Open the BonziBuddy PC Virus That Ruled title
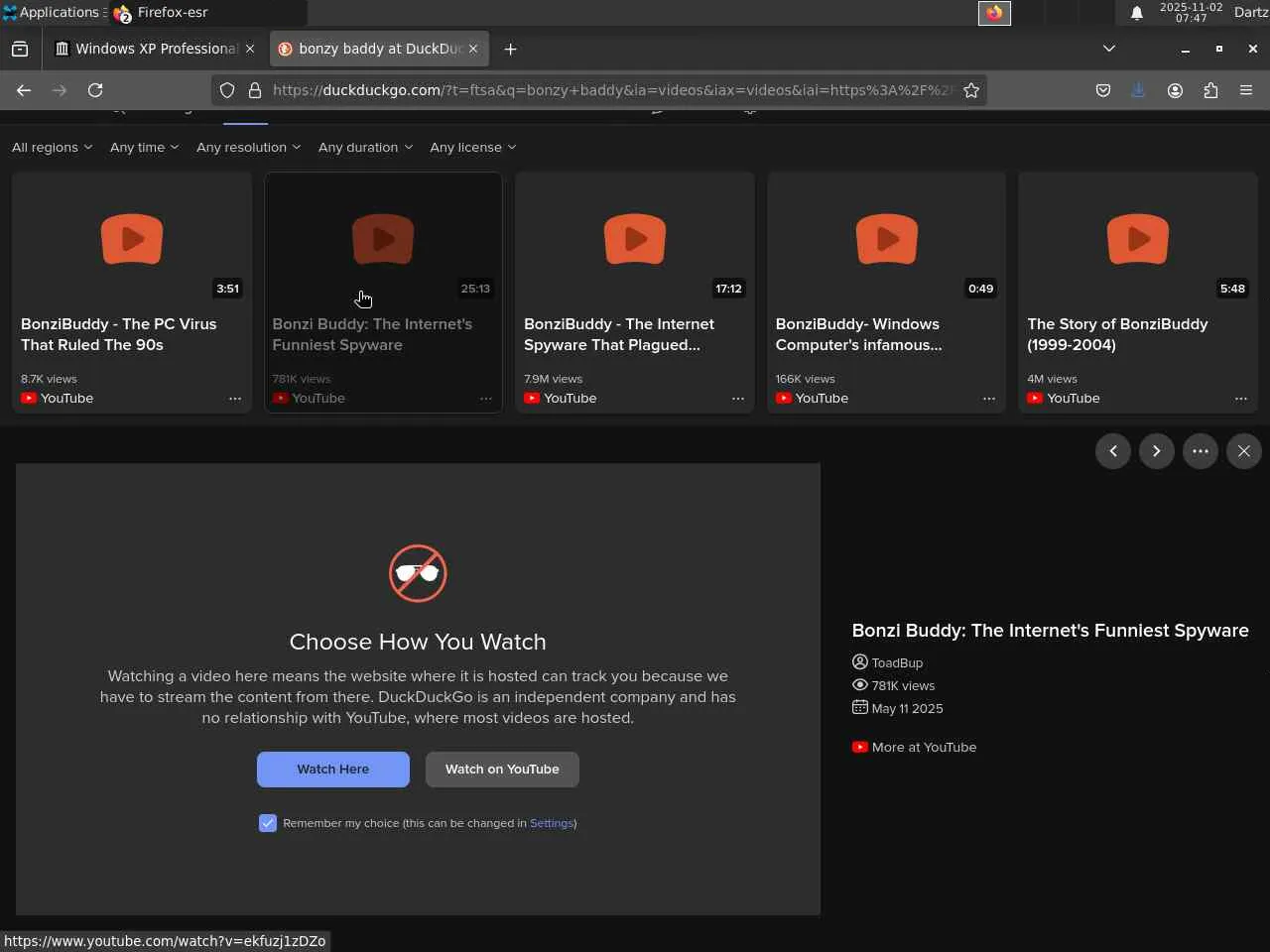Screen dimensions: 1270x952 119,334
